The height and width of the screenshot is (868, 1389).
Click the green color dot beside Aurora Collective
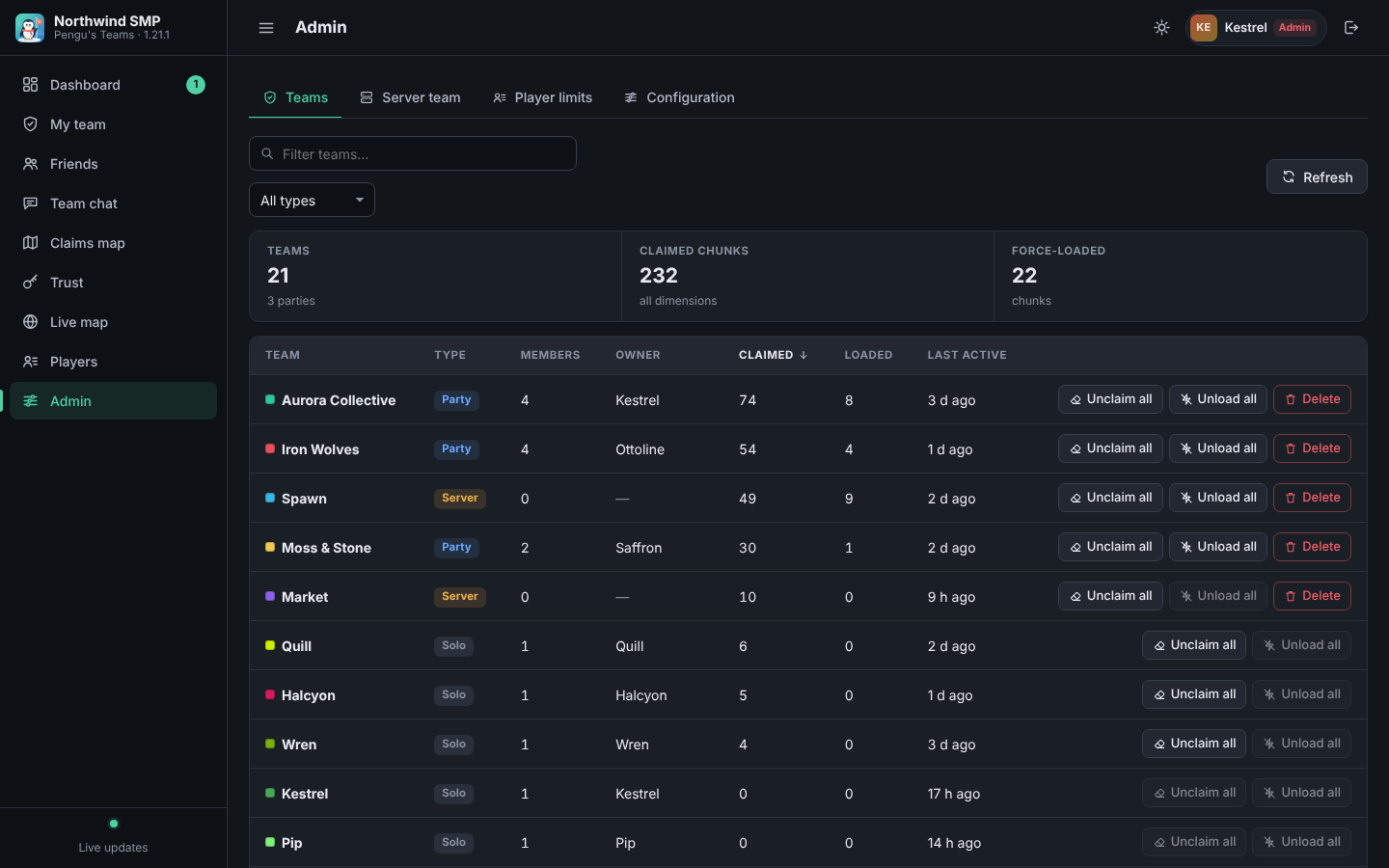[x=270, y=399]
